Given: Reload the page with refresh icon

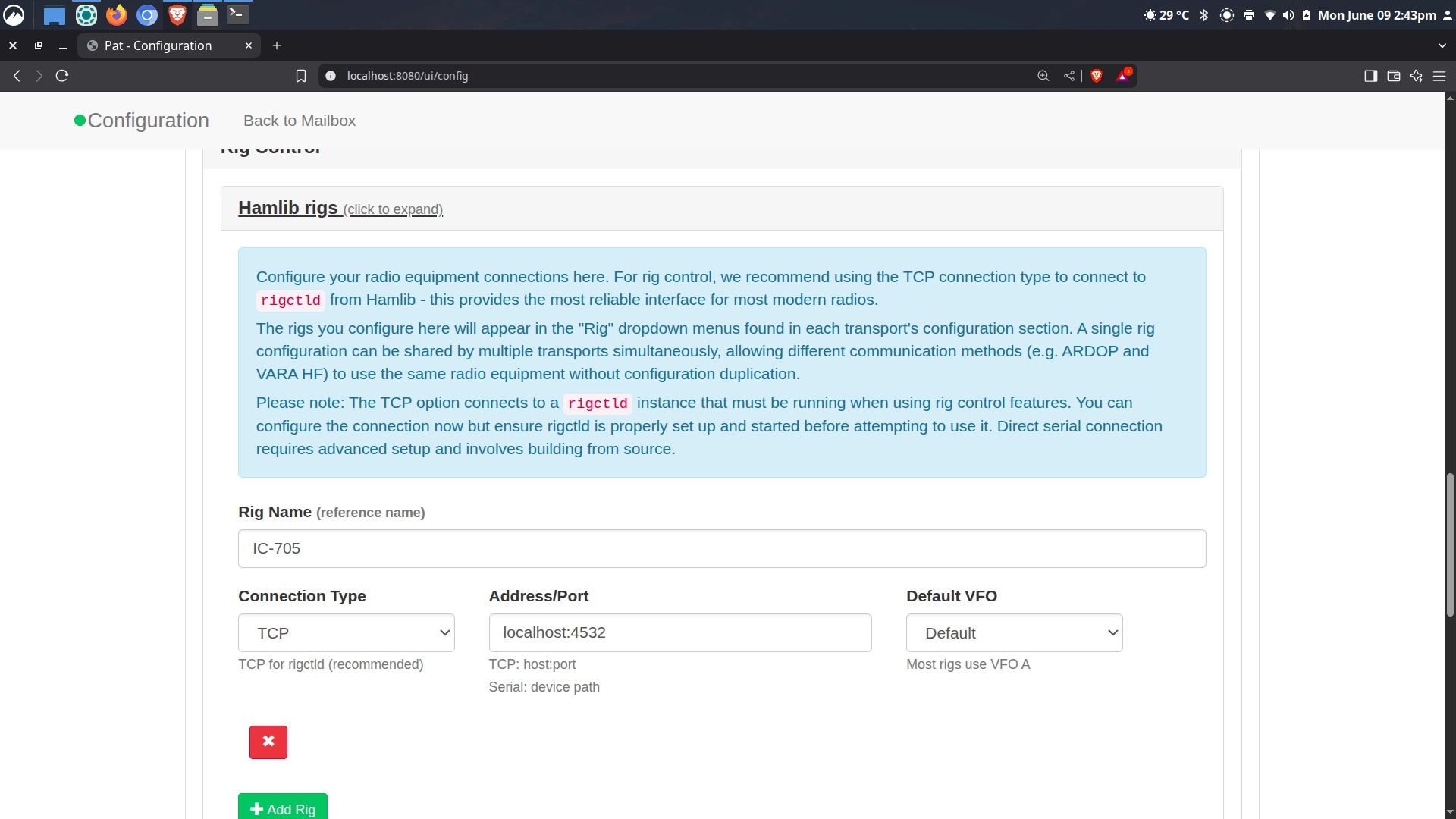Looking at the screenshot, I should point(62,76).
